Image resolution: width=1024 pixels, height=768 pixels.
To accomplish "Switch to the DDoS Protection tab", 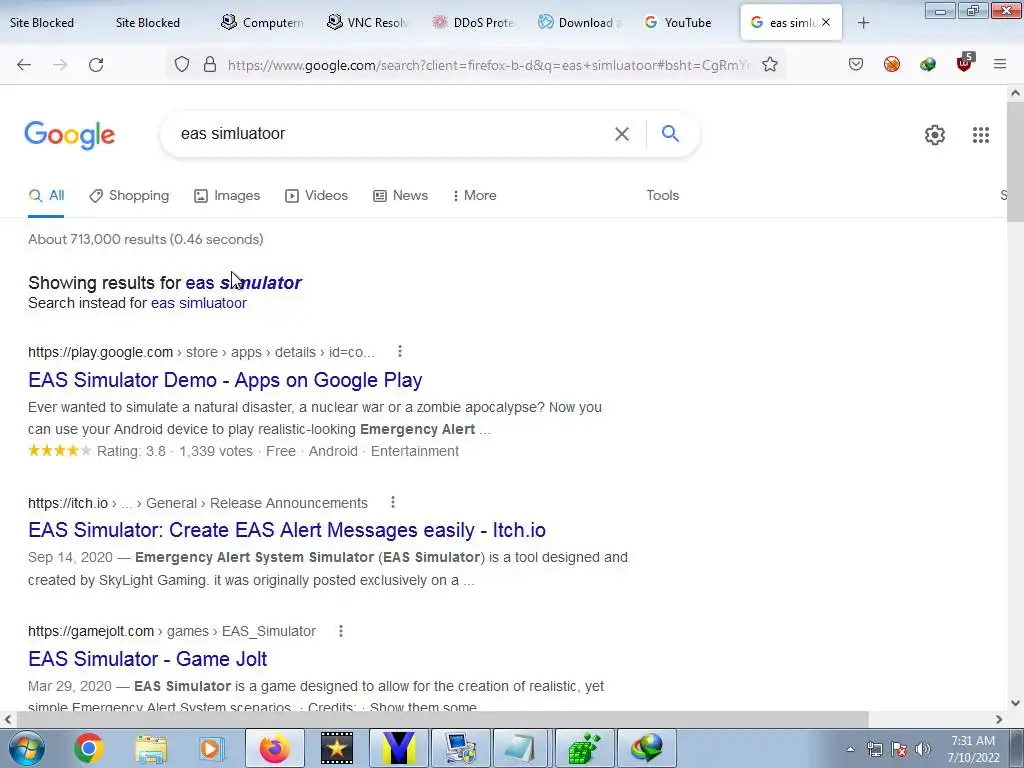I will (x=475, y=22).
